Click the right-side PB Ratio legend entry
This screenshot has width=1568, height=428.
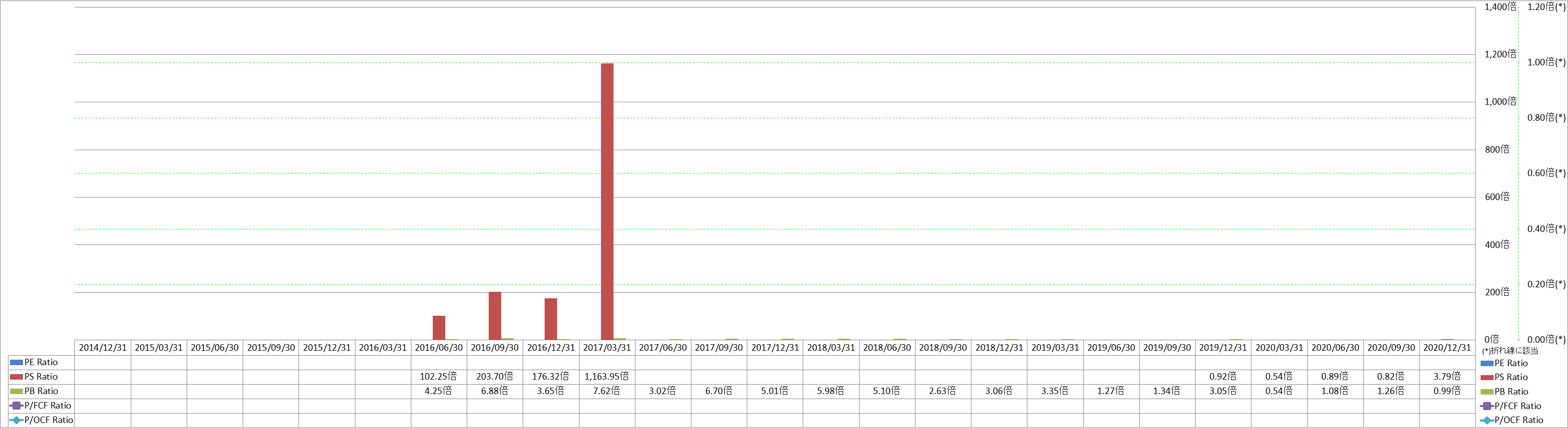tap(1504, 392)
